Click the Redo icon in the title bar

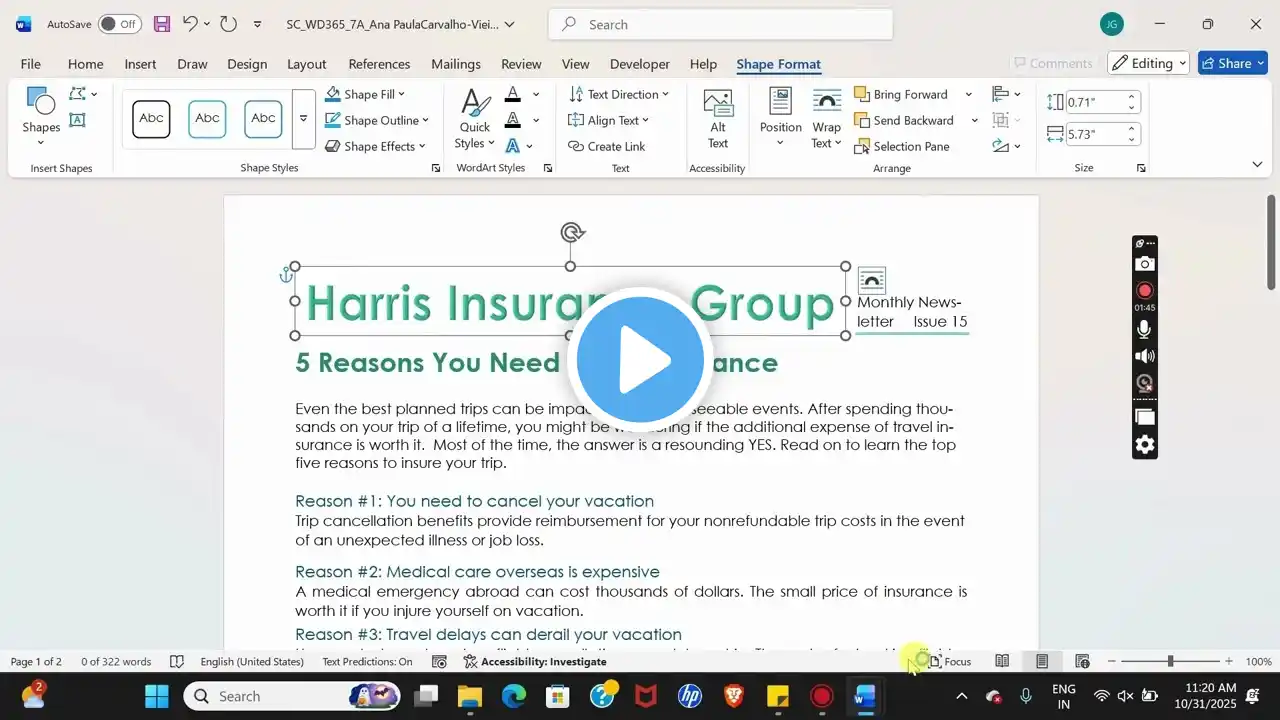(x=228, y=24)
